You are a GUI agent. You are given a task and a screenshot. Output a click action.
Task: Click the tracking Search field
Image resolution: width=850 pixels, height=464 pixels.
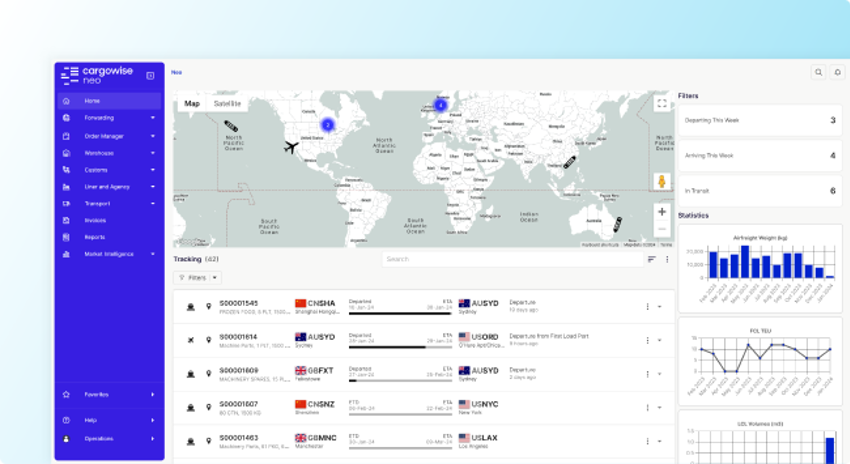point(510,259)
